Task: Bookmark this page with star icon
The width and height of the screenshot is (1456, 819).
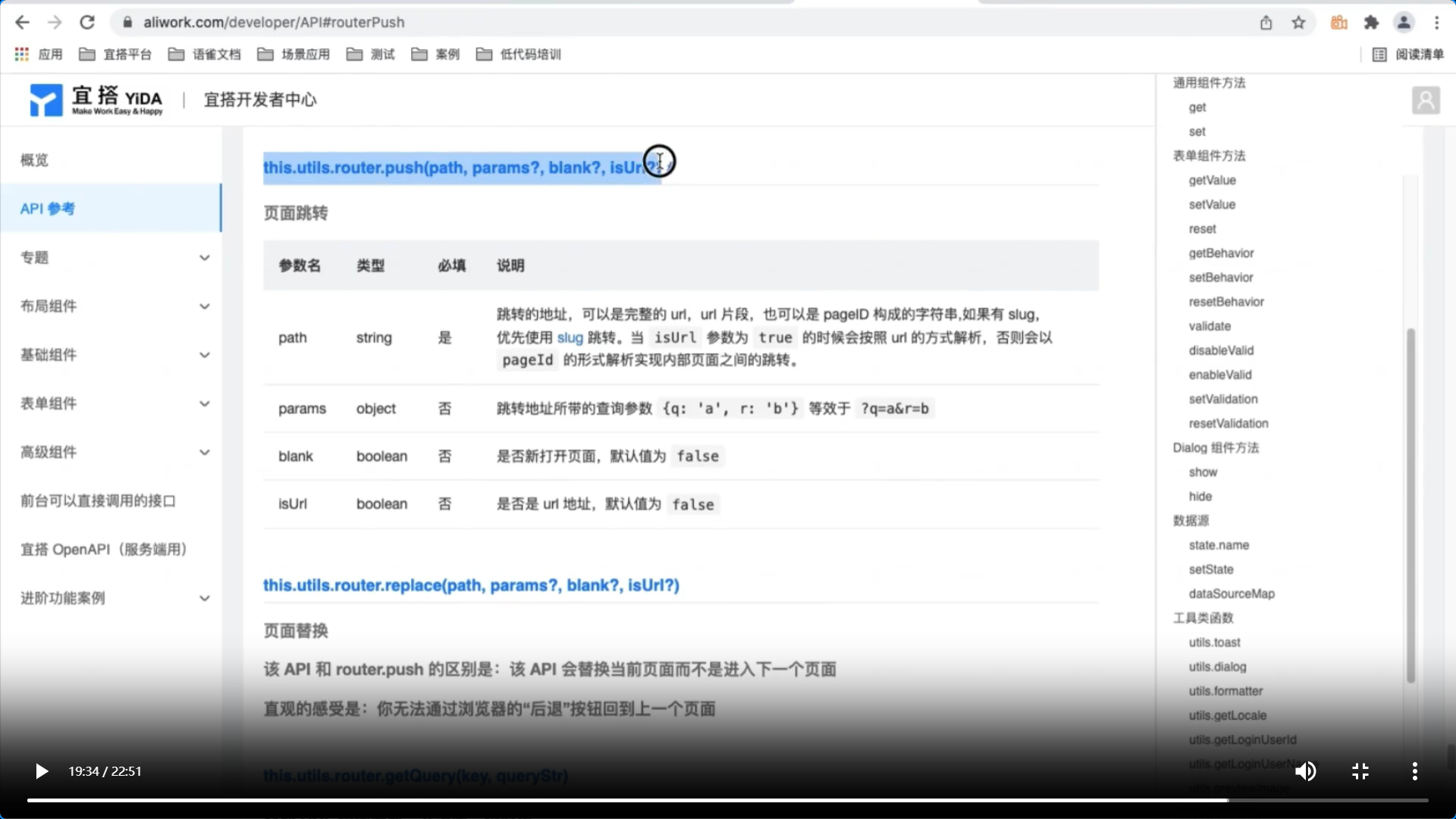Action: 1298,23
